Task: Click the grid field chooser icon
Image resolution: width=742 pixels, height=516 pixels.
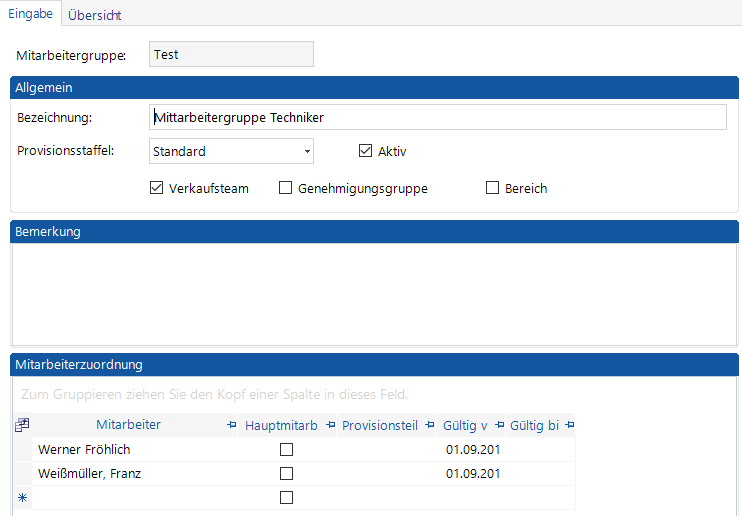Action: 22,426
